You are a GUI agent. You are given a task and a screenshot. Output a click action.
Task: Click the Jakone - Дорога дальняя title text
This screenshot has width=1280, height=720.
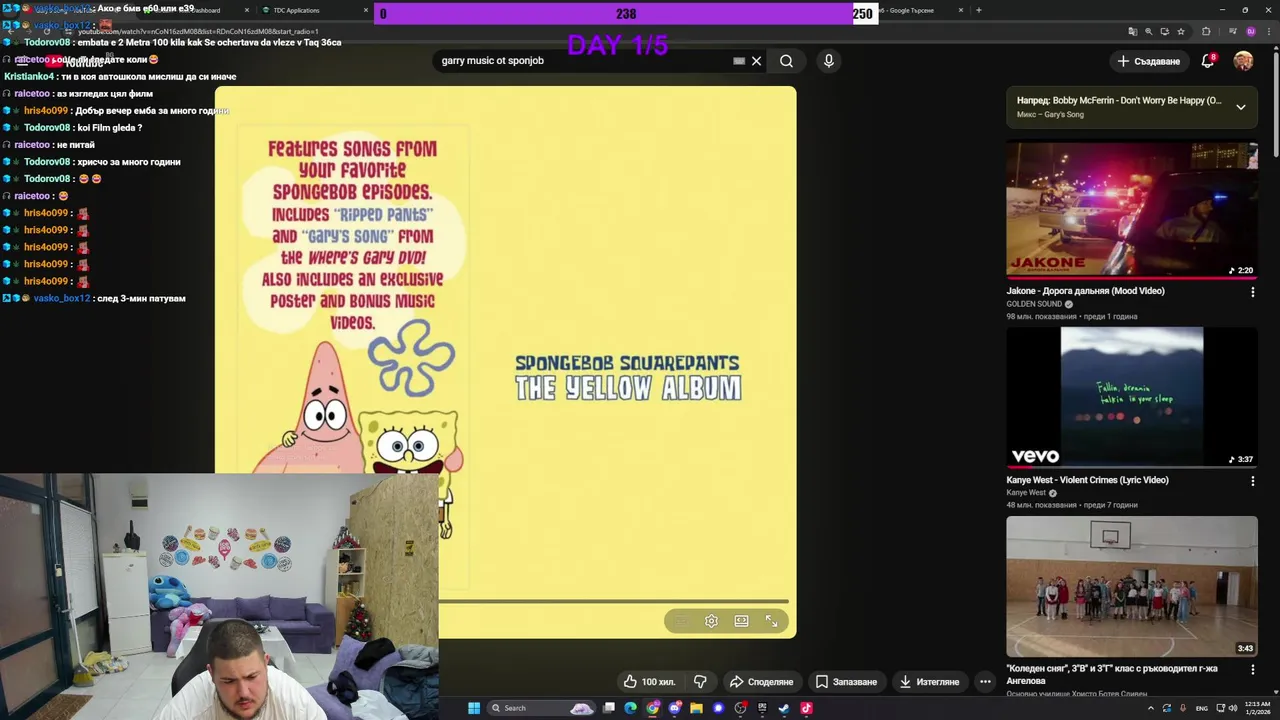pyautogui.click(x=1085, y=291)
